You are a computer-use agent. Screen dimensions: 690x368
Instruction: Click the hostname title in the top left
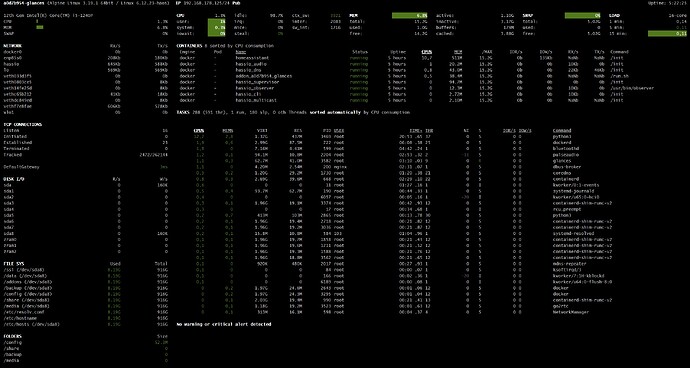(23, 3)
